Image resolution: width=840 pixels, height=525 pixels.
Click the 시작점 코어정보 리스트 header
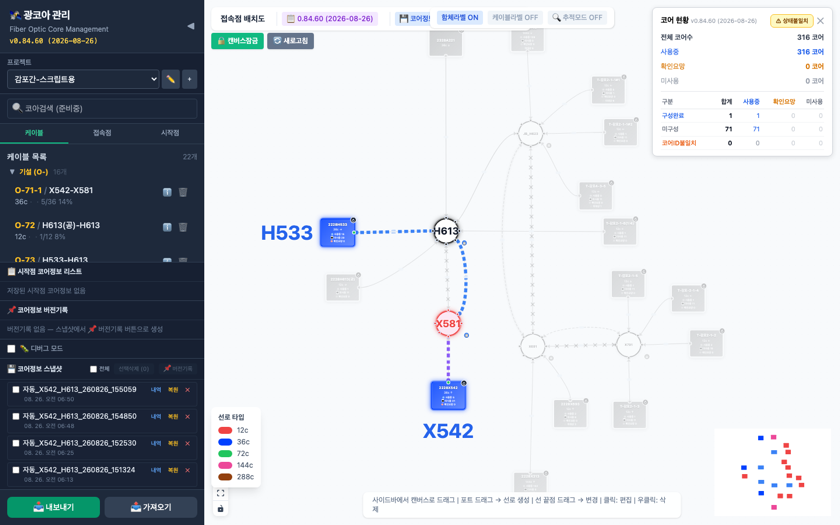(x=102, y=272)
